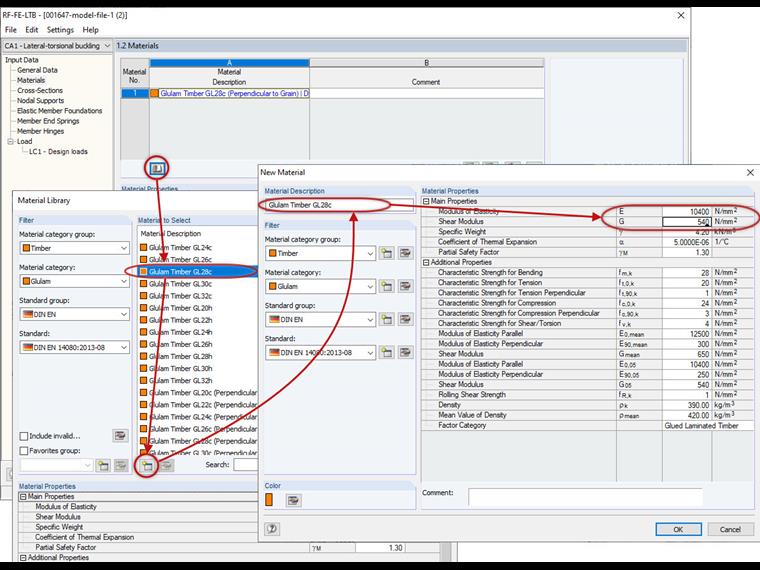
Task: Open Material category group dropdown in Material Library
Action: pos(124,248)
